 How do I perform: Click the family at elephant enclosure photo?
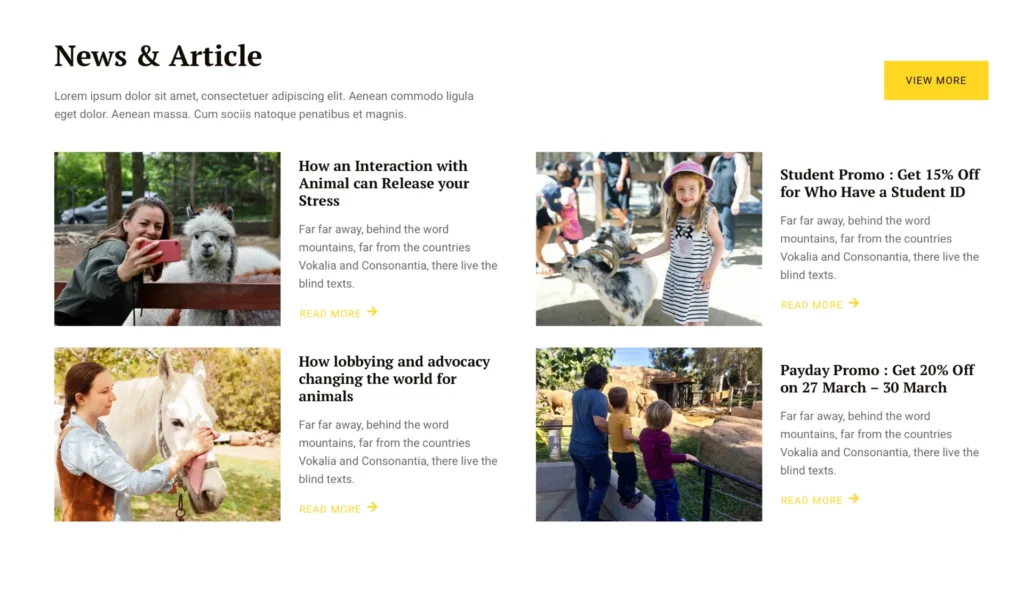(648, 434)
